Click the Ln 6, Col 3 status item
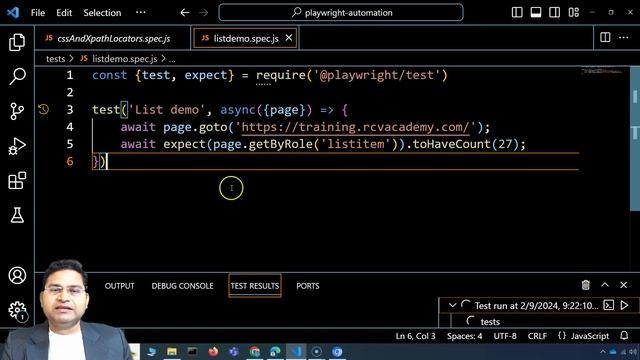This screenshot has height=360, width=640. pos(415,336)
